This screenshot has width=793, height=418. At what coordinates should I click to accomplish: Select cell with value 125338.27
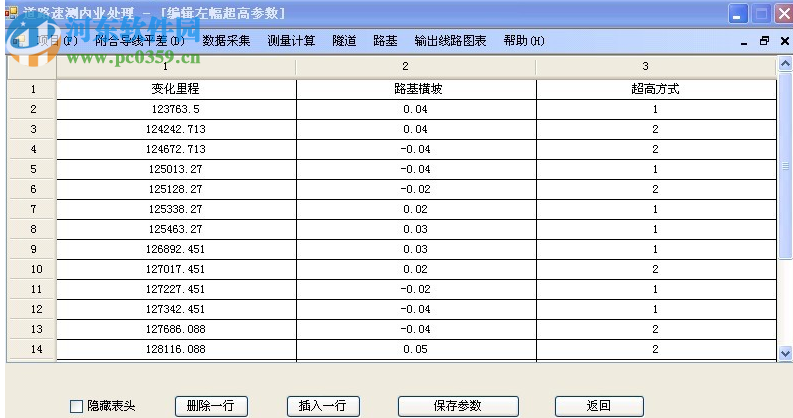pos(176,209)
